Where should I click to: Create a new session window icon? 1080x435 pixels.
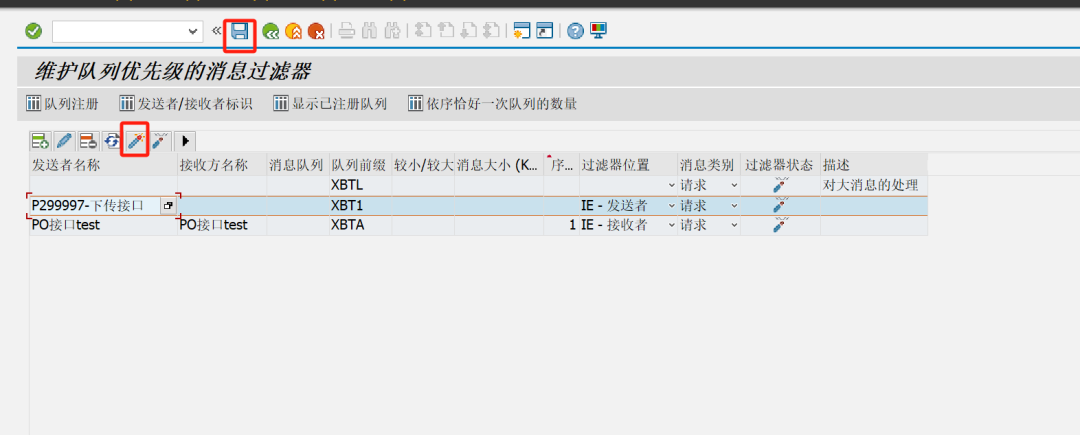pyautogui.click(x=522, y=31)
